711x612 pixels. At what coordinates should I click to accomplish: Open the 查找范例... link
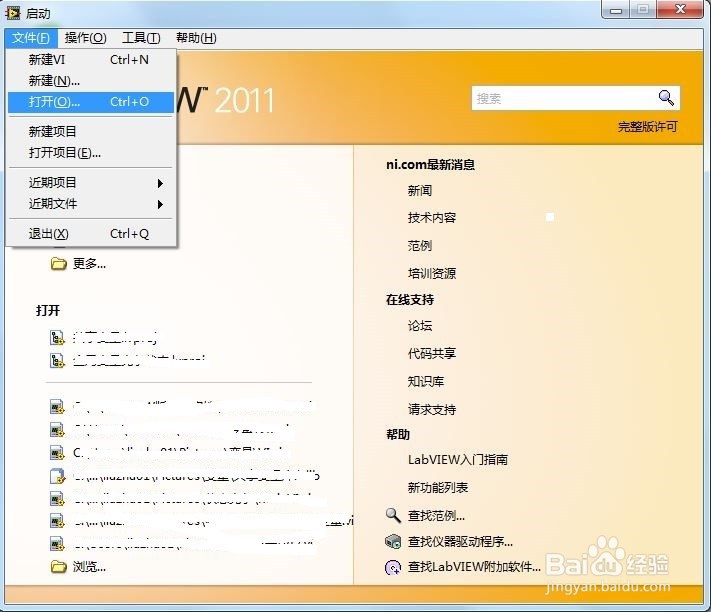click(x=436, y=515)
